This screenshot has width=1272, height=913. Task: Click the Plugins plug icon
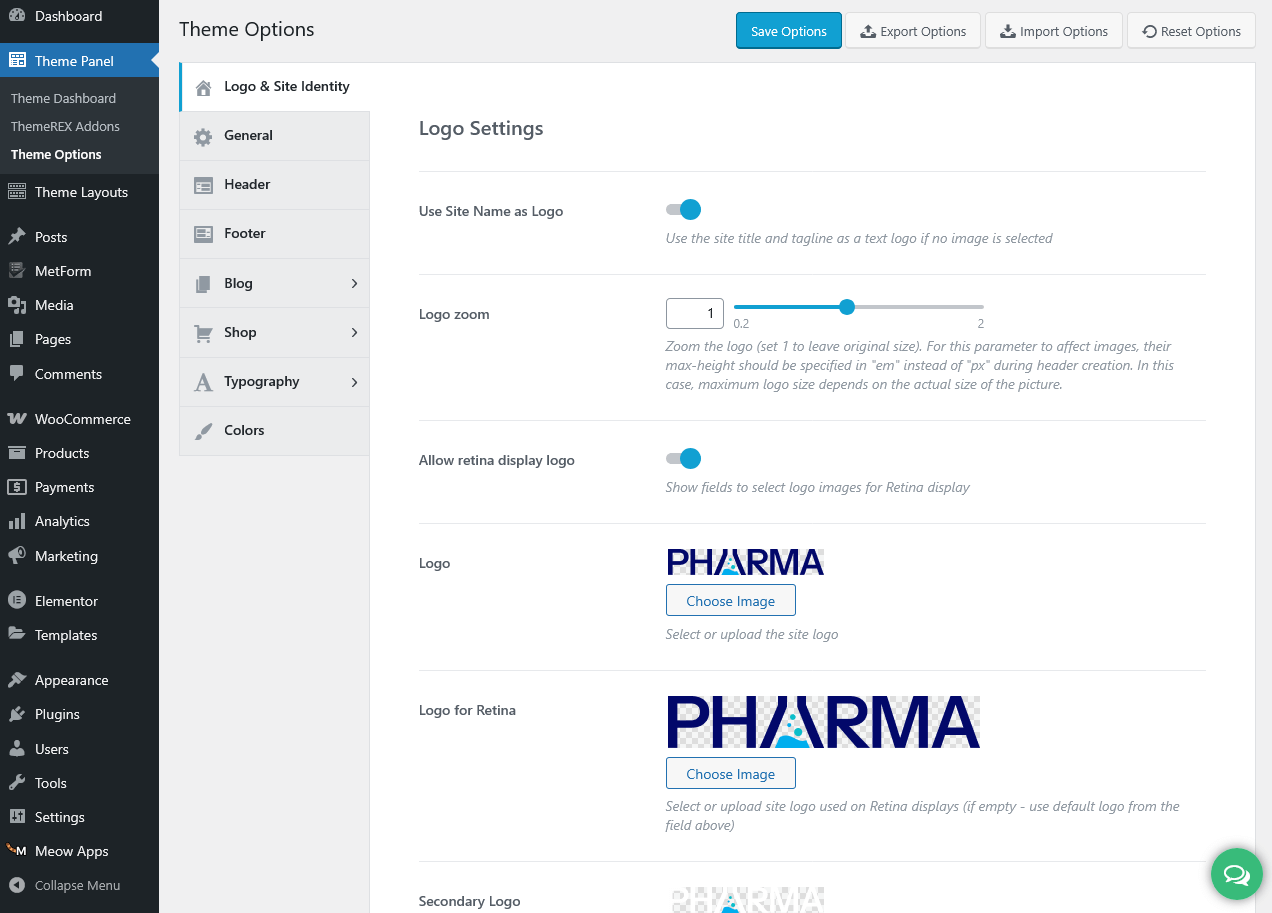[16, 714]
